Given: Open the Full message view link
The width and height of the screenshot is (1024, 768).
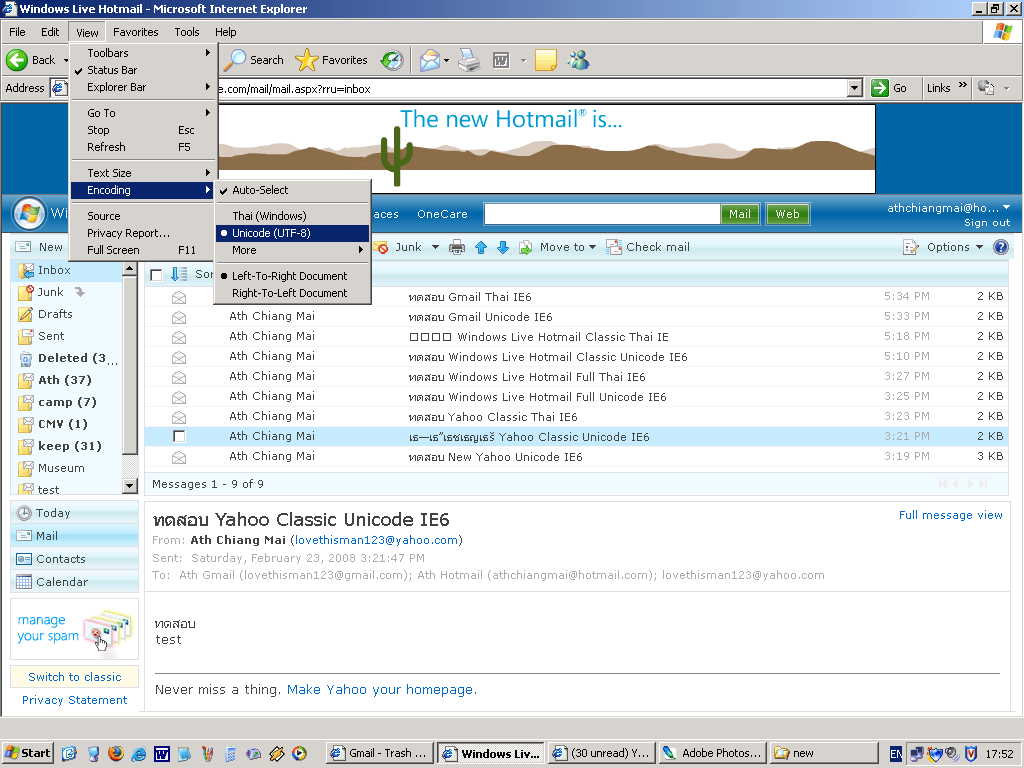Looking at the screenshot, I should (x=950, y=515).
